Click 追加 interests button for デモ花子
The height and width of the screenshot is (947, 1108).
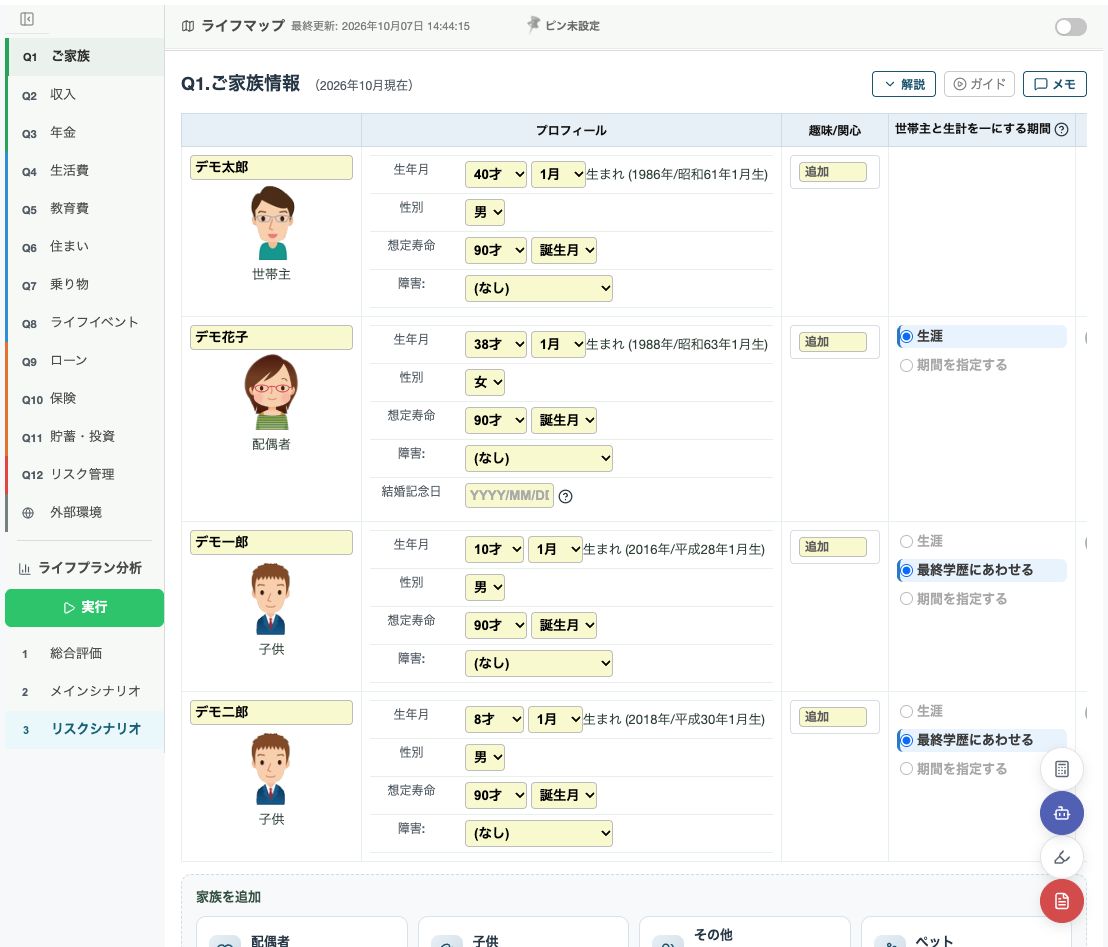tap(832, 342)
